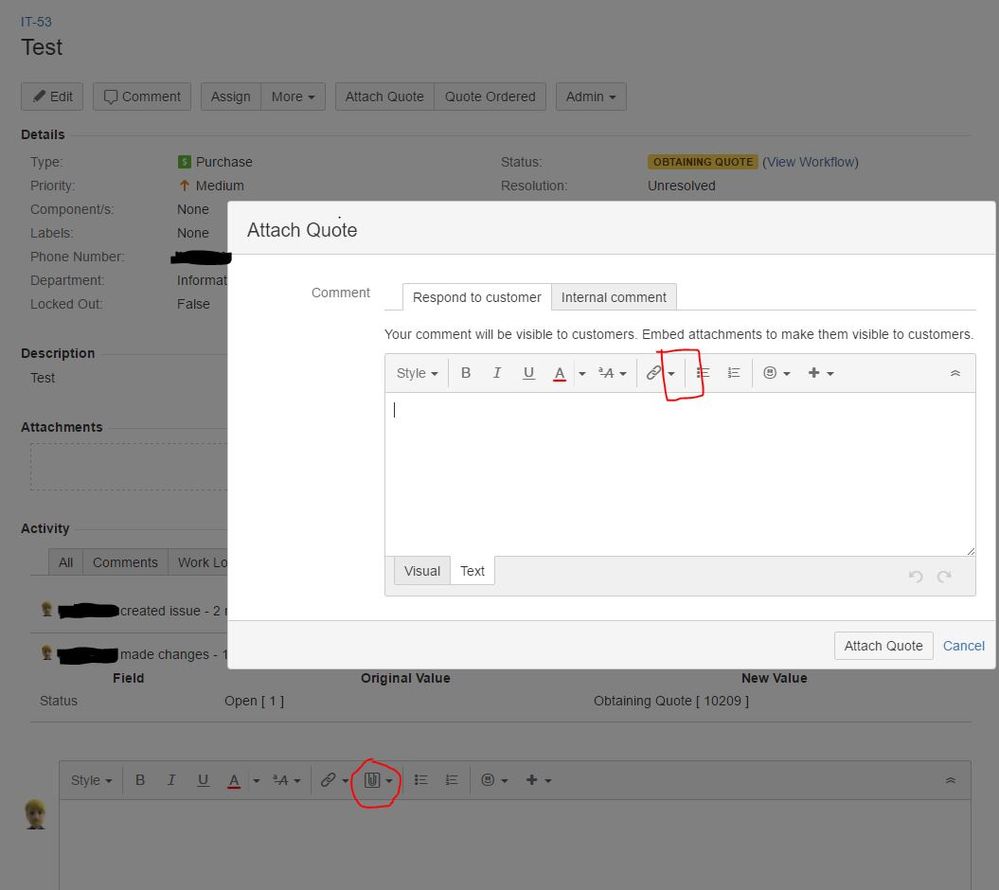
Task: Click Medium priority arrow icon
Action: [184, 185]
